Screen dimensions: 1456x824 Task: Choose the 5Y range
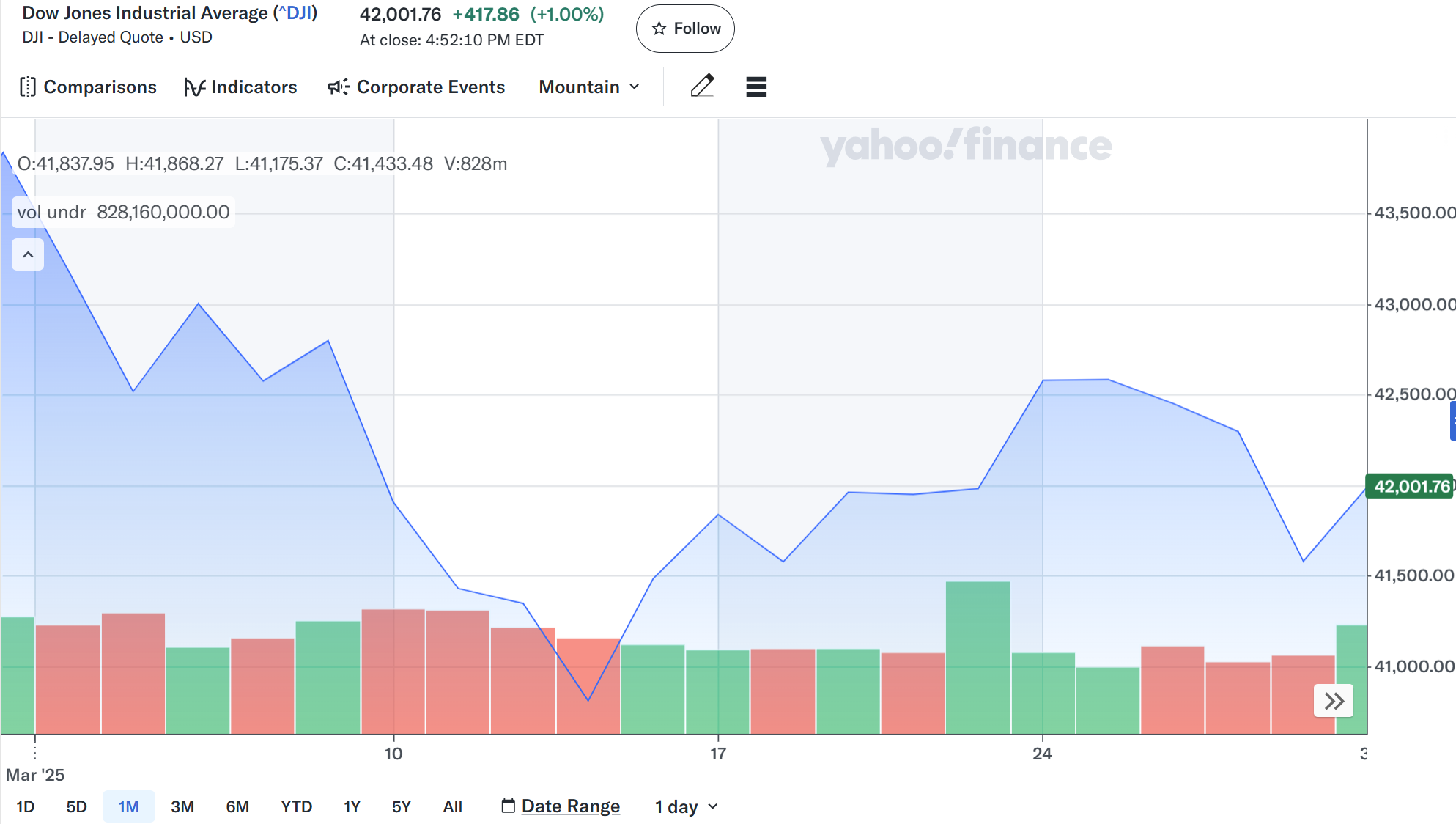click(x=402, y=806)
